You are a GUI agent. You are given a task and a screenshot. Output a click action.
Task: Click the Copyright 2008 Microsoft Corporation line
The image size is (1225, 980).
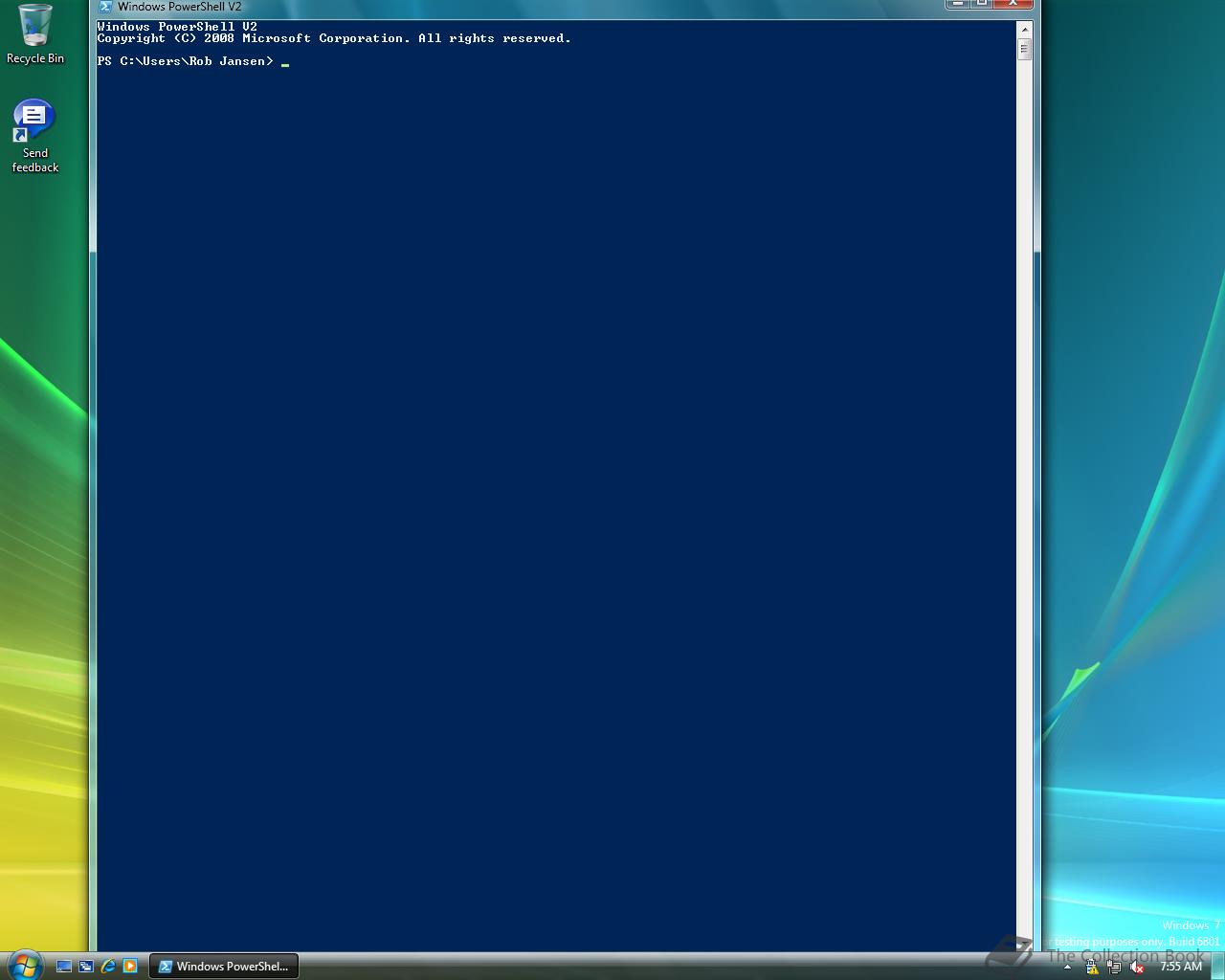click(334, 38)
